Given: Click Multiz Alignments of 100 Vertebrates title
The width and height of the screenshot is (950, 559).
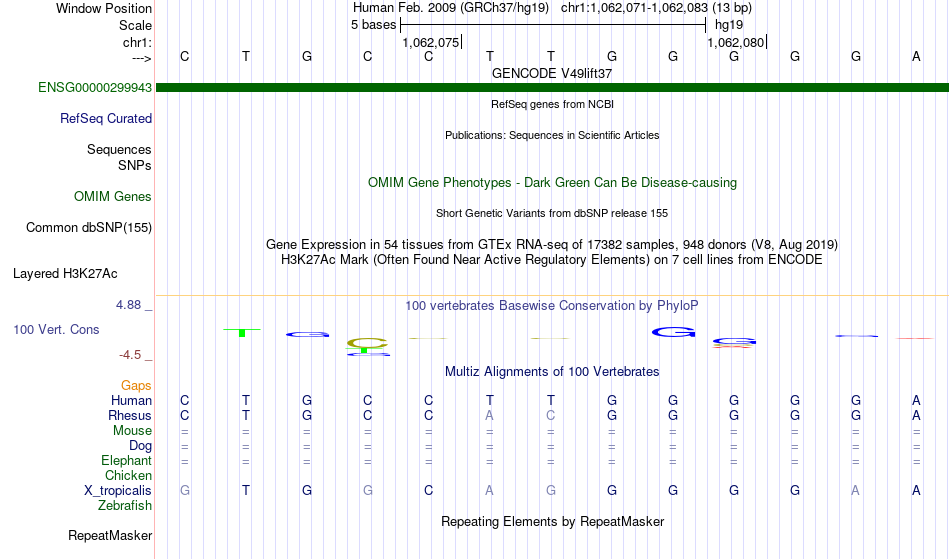Looking at the screenshot, I should click(x=552, y=371).
